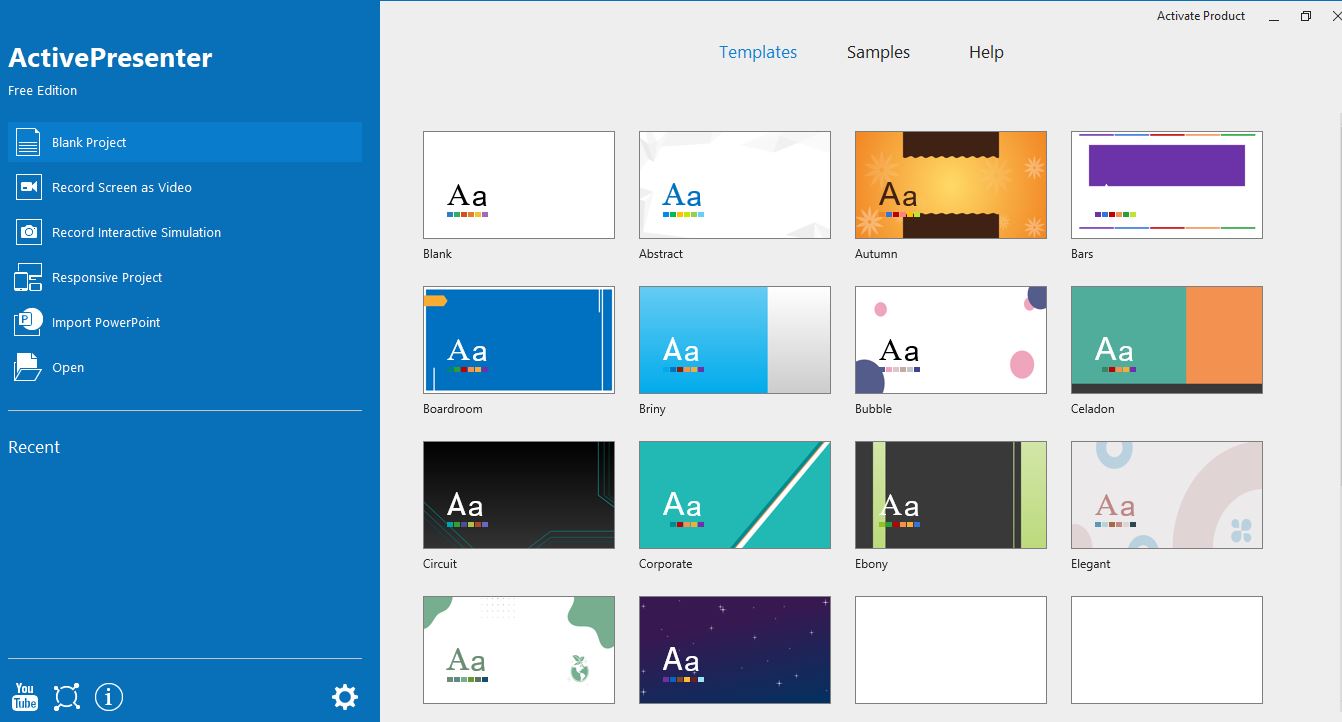1342x722 pixels.
Task: Select the Circuit template thumbnail
Action: tap(519, 495)
